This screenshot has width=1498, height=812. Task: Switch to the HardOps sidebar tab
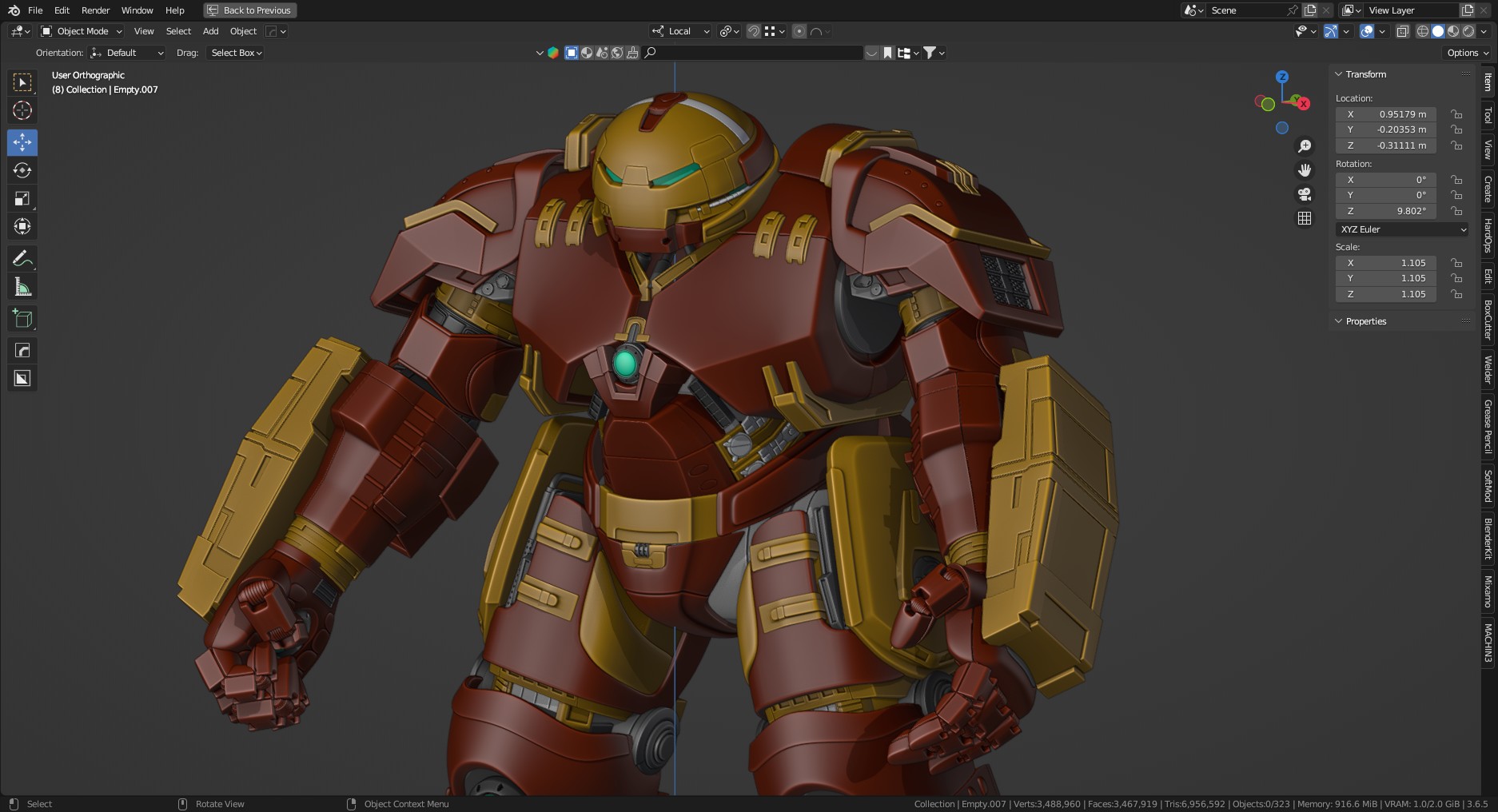pos(1488,236)
